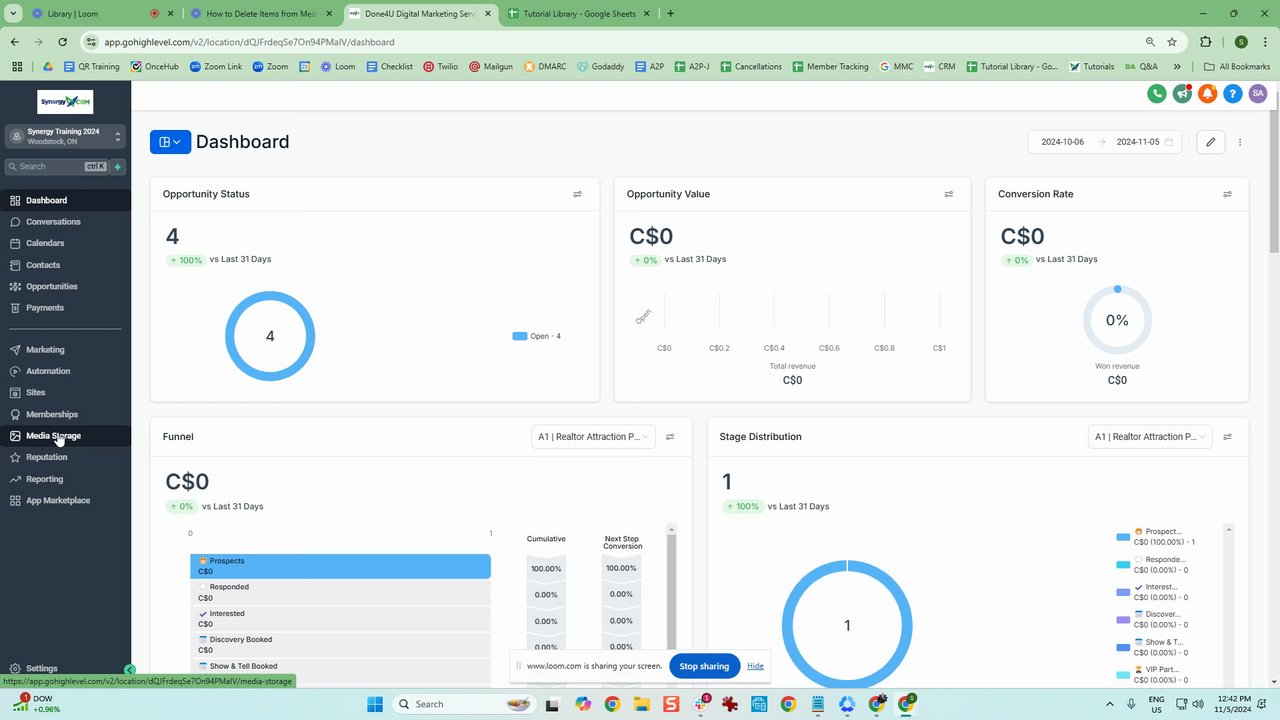This screenshot has height=720, width=1280.
Task: Click the Hide link on the sharing bar
Action: 755,666
